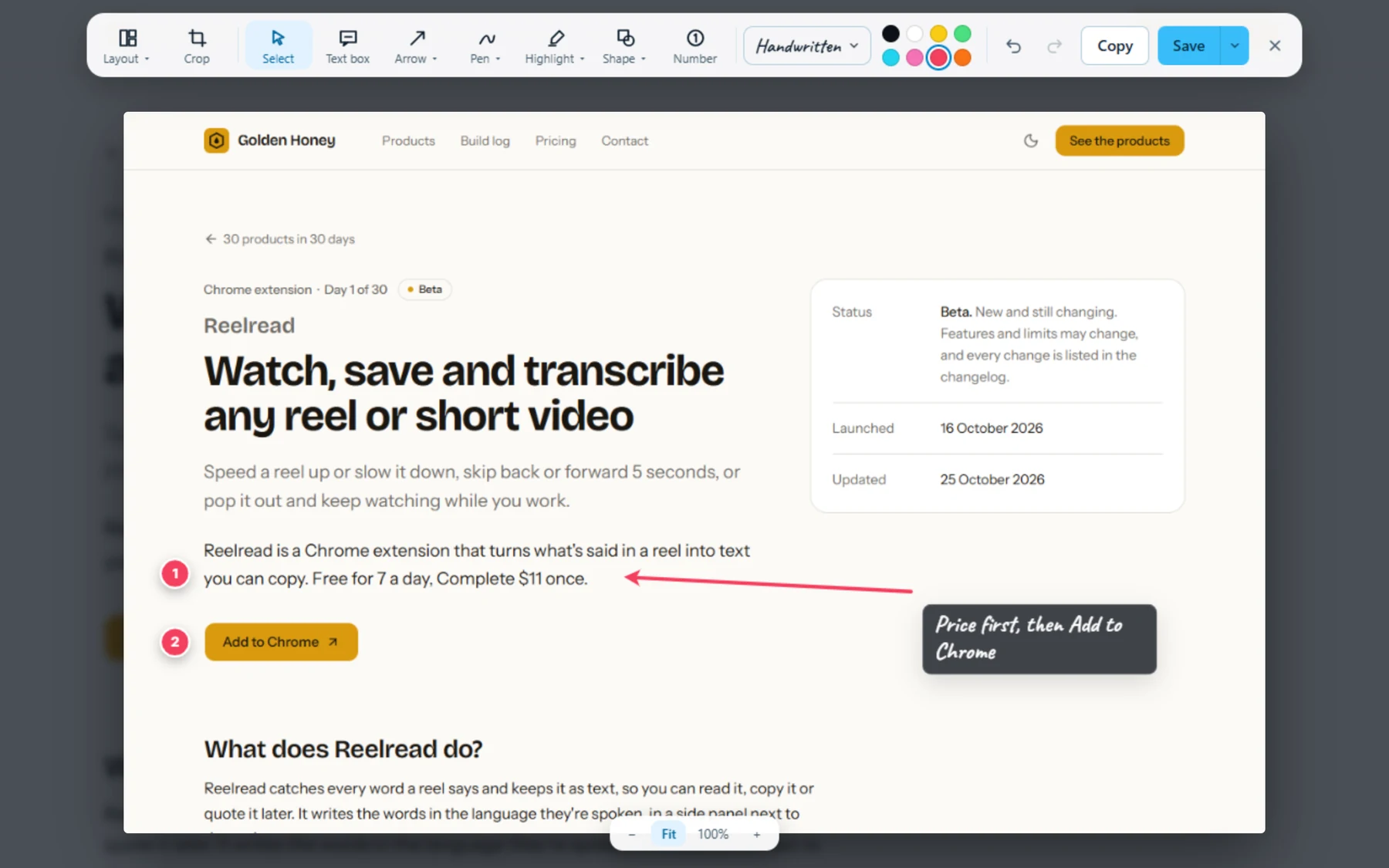Pick the black color swatch
Image resolution: width=1389 pixels, height=868 pixels.
[891, 33]
